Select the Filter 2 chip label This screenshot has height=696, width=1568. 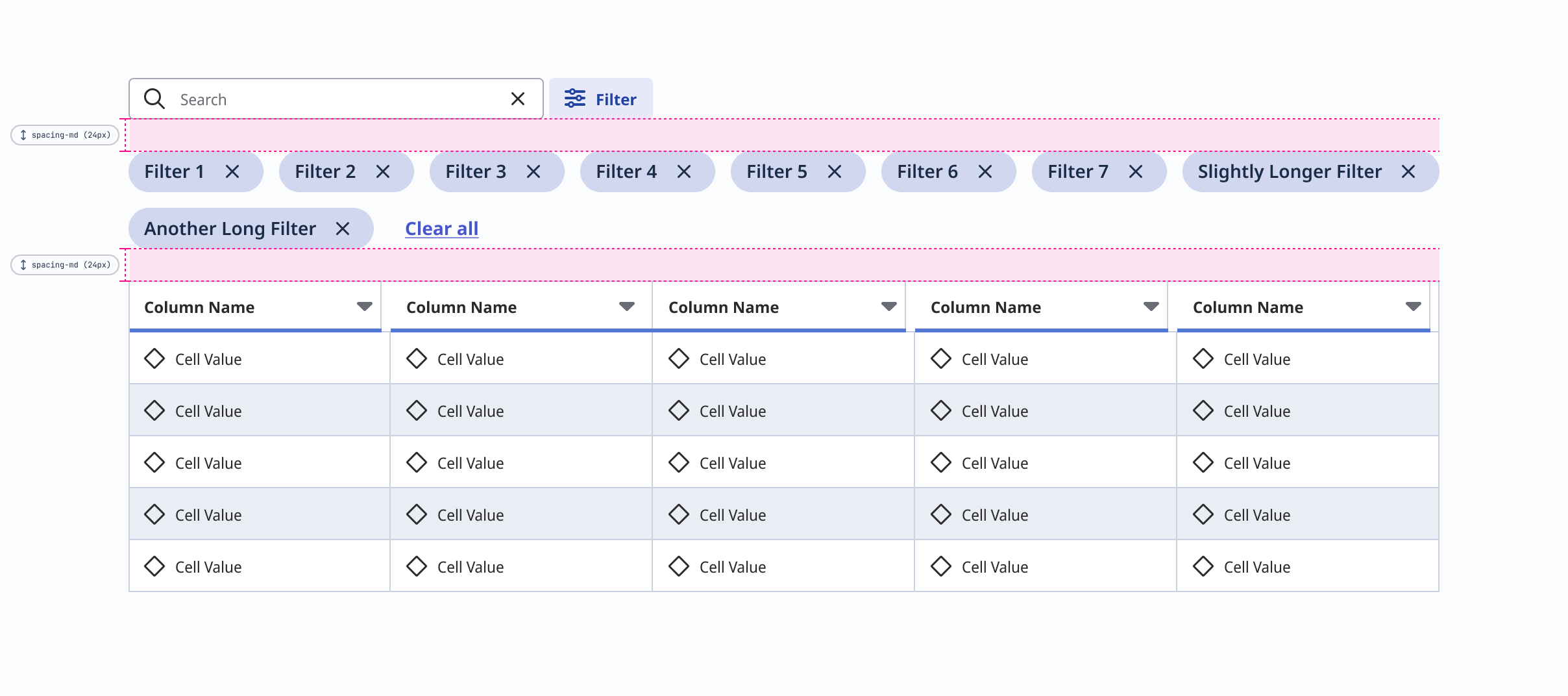tap(325, 171)
